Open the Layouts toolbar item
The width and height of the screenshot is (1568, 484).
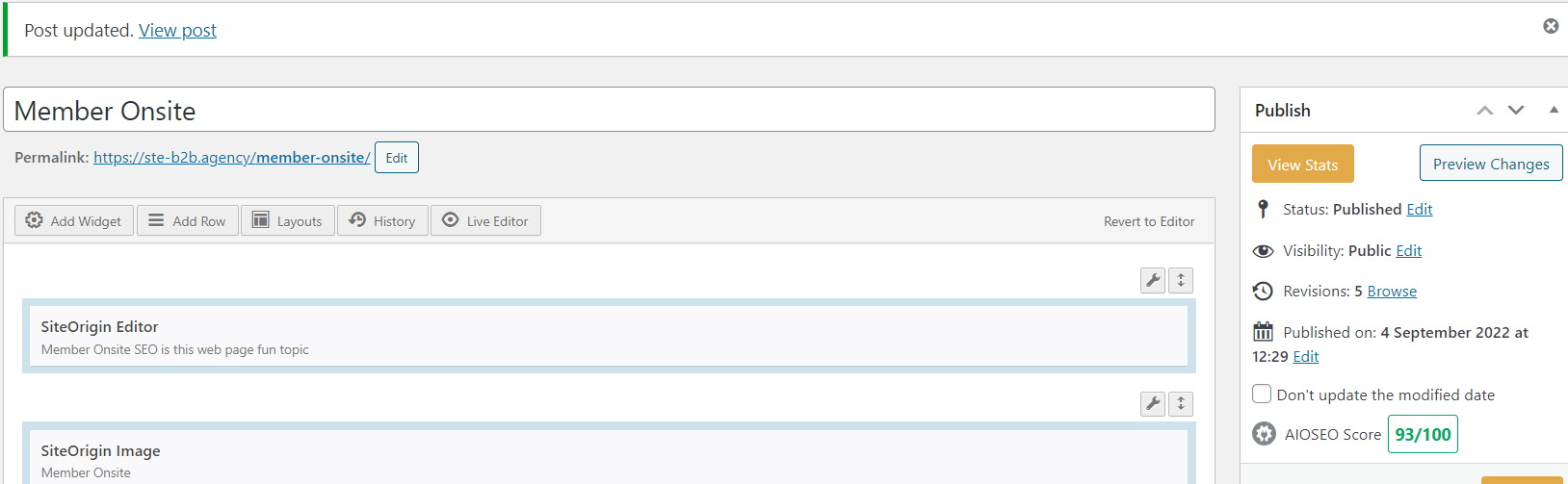coord(288,220)
